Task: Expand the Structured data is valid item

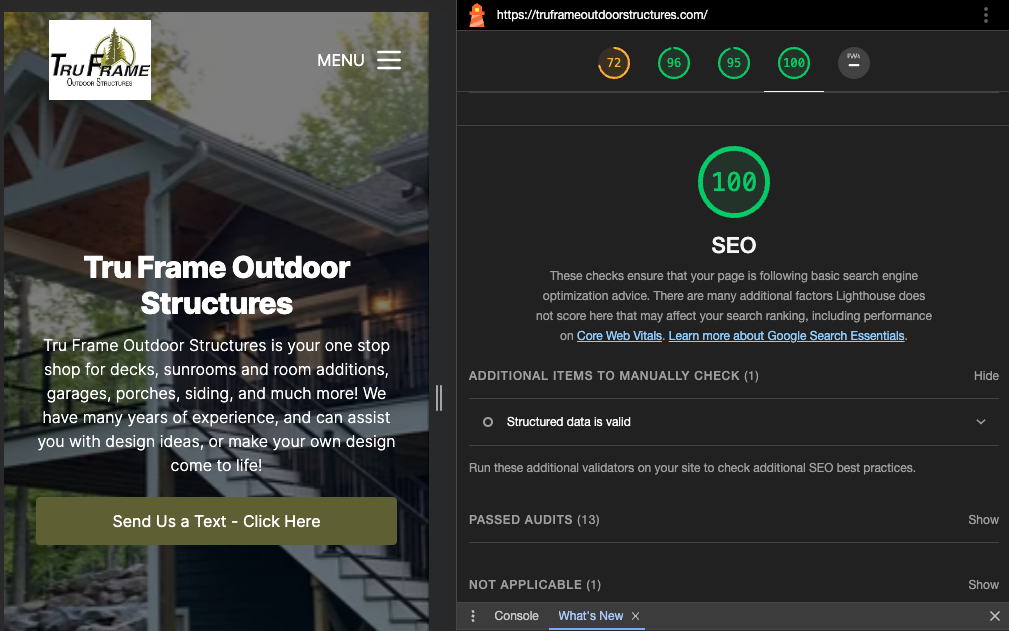Action: click(x=981, y=421)
